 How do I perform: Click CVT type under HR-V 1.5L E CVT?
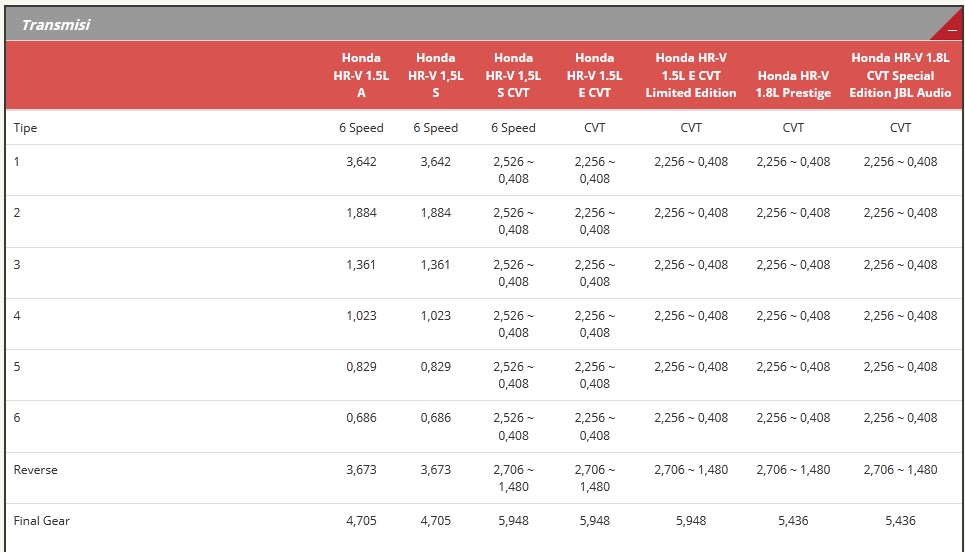[595, 128]
